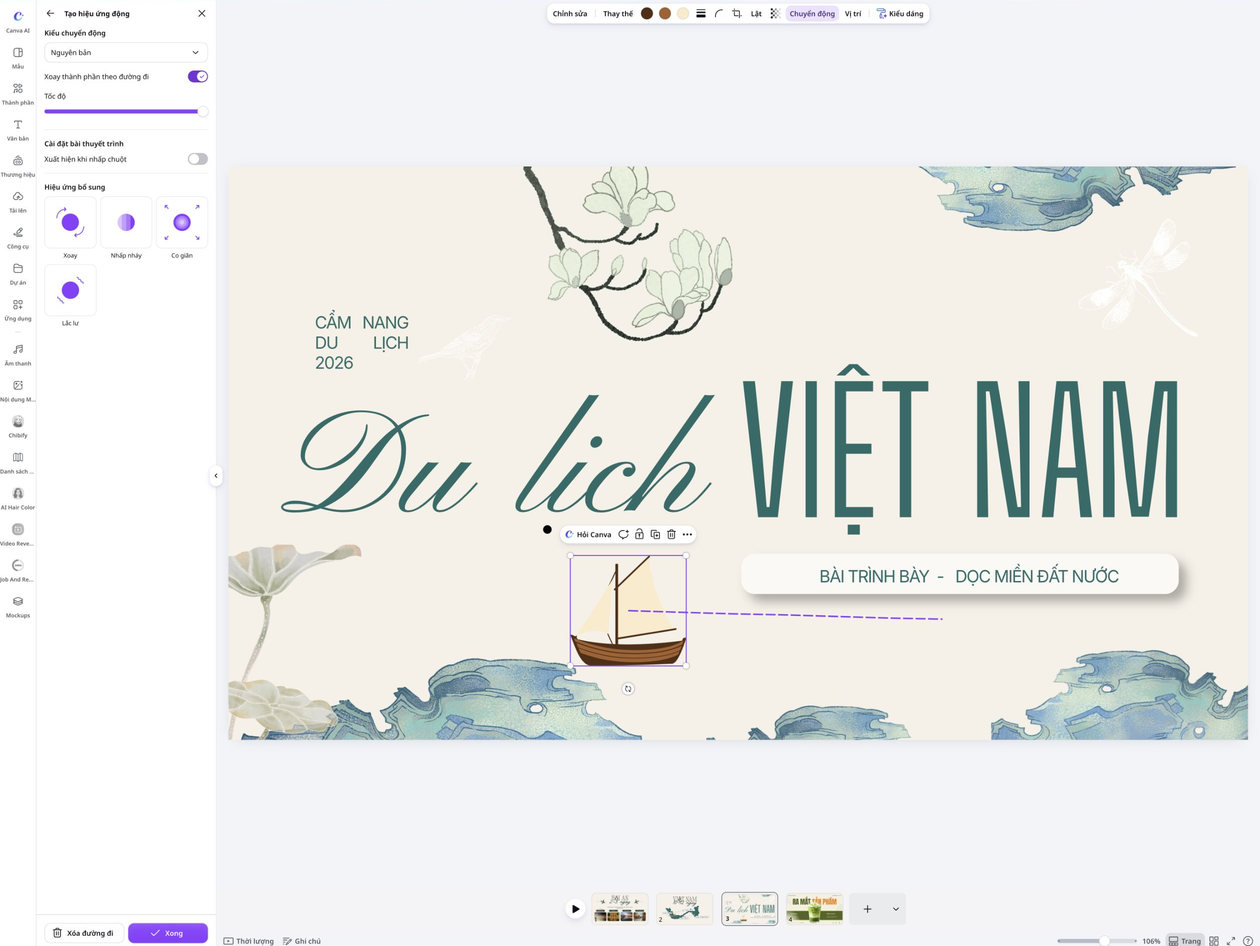Image resolution: width=1260 pixels, height=946 pixels.
Task: Open more options on the floating toolbar
Action: (687, 534)
